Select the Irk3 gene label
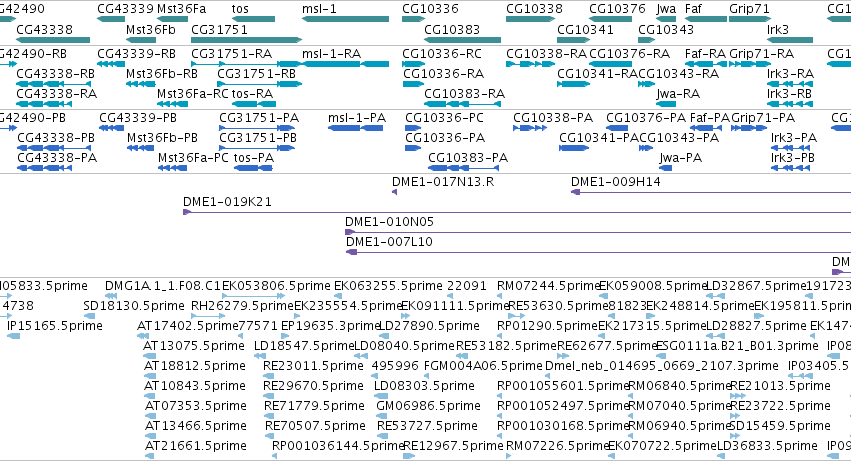The image size is (851, 461). point(778,29)
